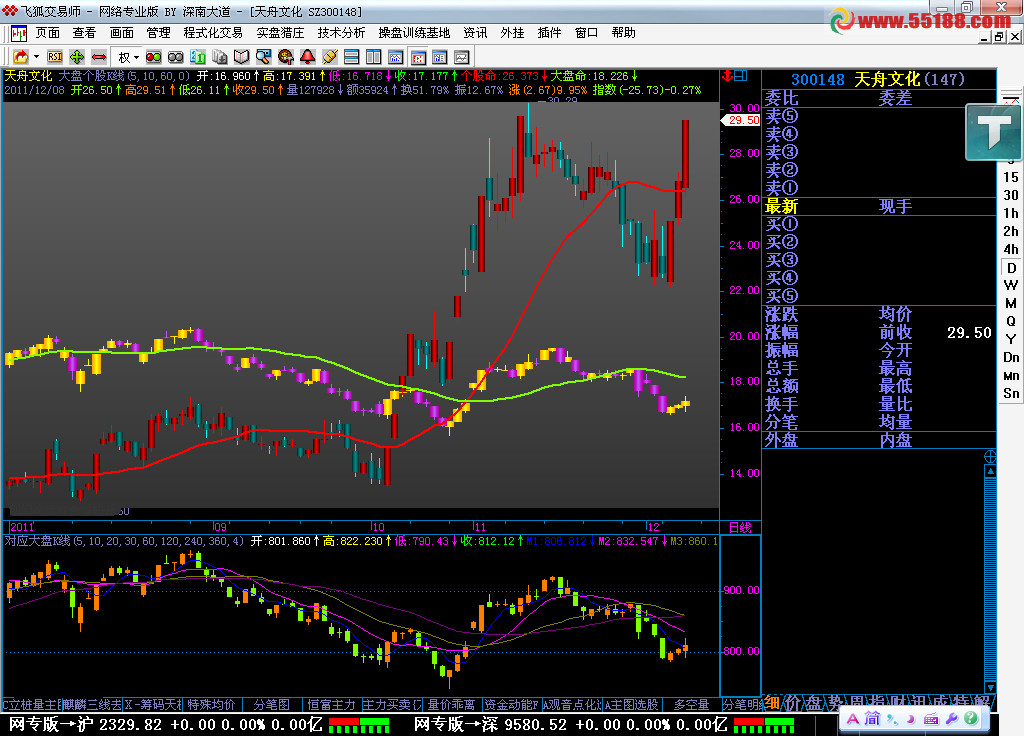
Task: Click the red alarm bell icon
Action: pyautogui.click(x=308, y=57)
